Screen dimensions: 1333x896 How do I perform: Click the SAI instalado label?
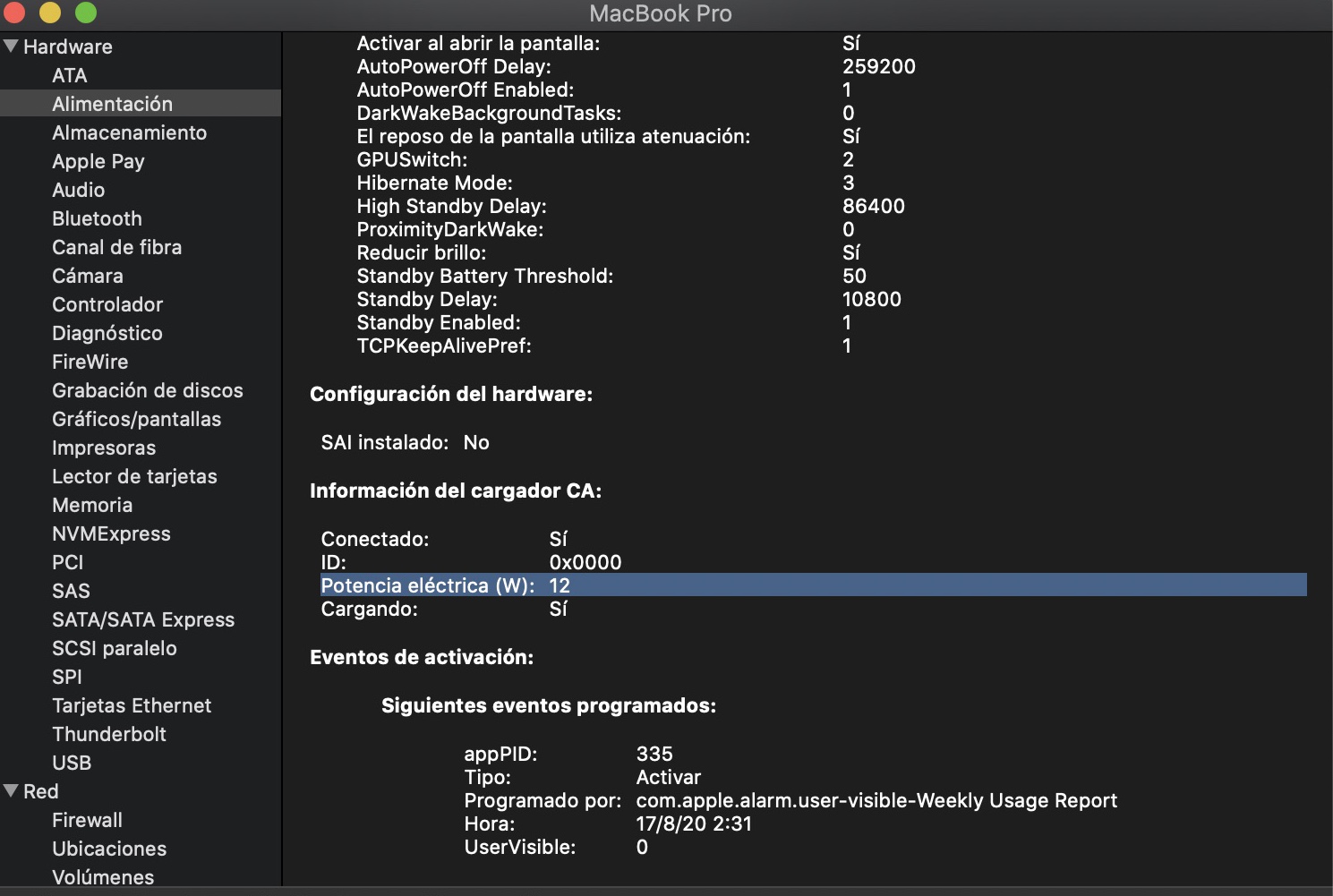click(x=385, y=442)
